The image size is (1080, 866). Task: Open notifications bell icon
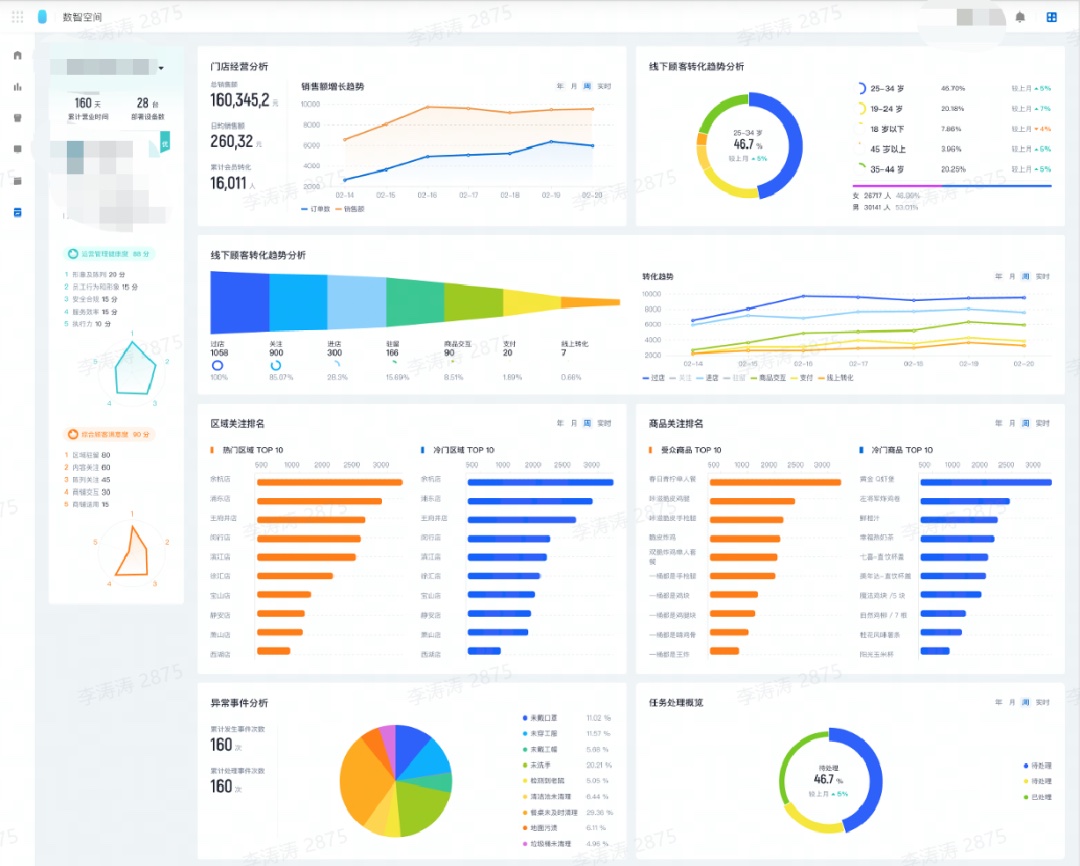(x=1020, y=17)
